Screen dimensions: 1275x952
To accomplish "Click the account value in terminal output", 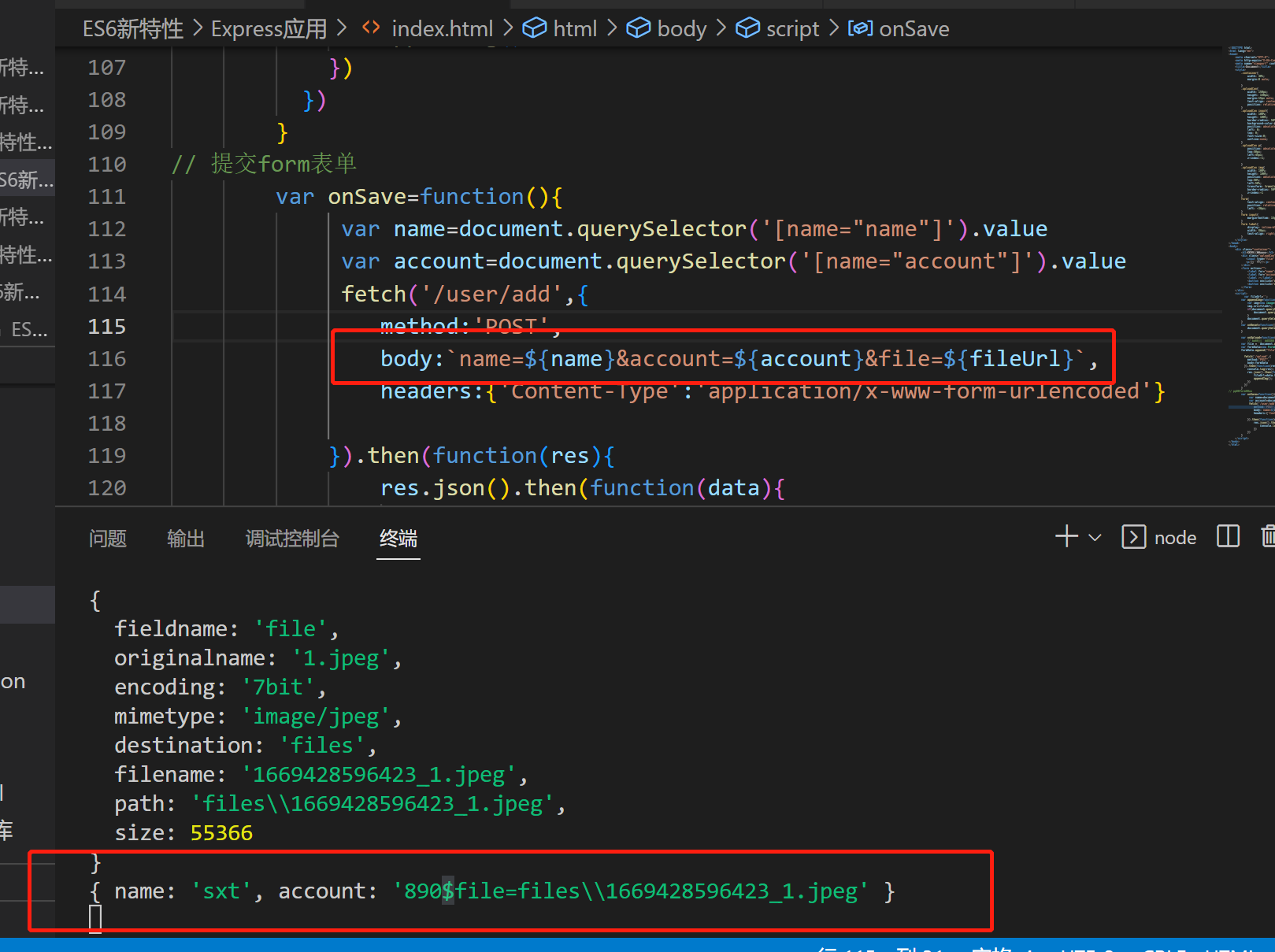I will (x=630, y=891).
